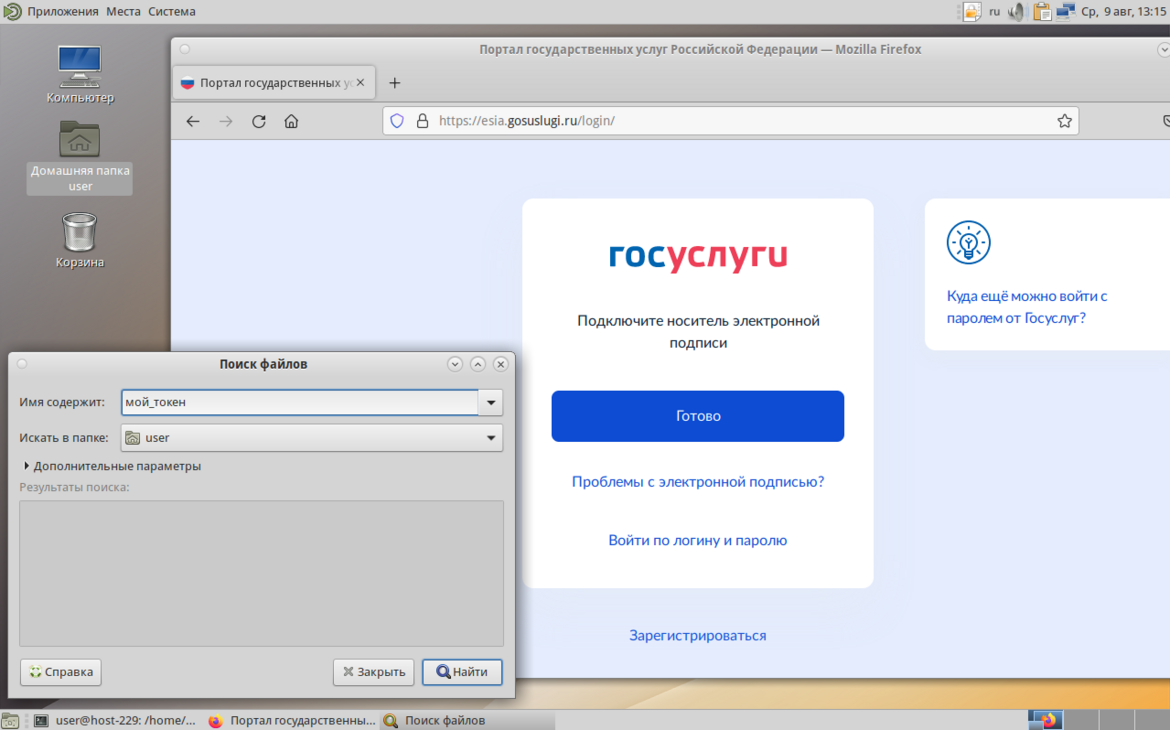
Task: Open Firefox tracking protection shield
Action: 397,121
